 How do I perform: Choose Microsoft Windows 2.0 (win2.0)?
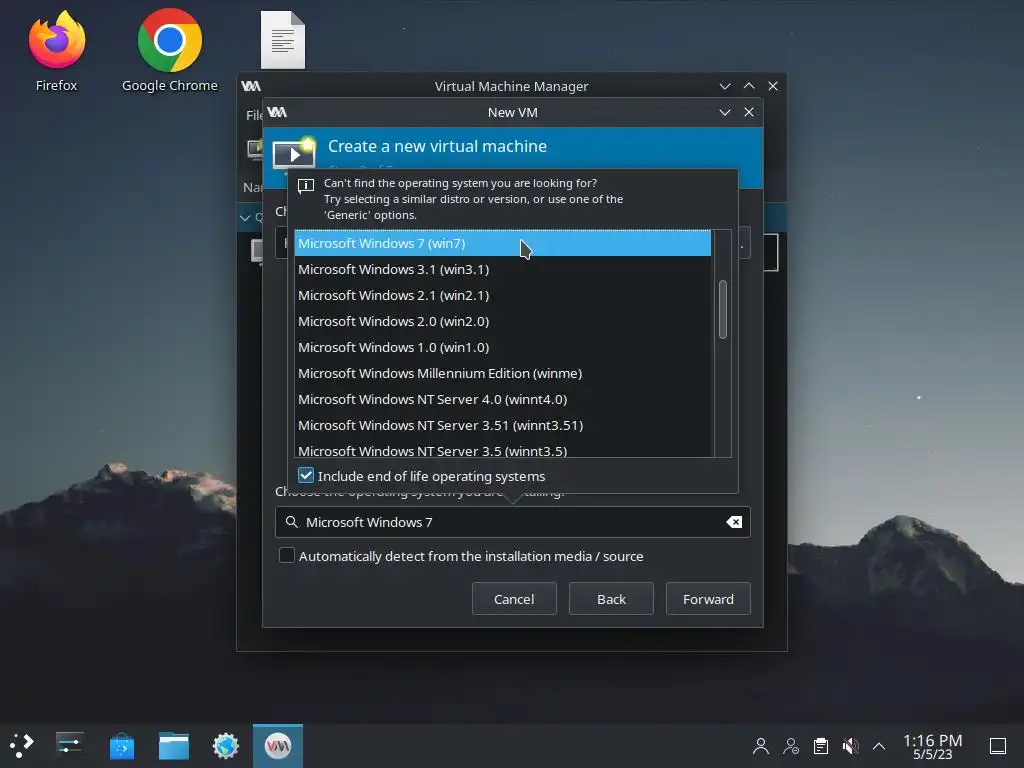pyautogui.click(x=503, y=321)
